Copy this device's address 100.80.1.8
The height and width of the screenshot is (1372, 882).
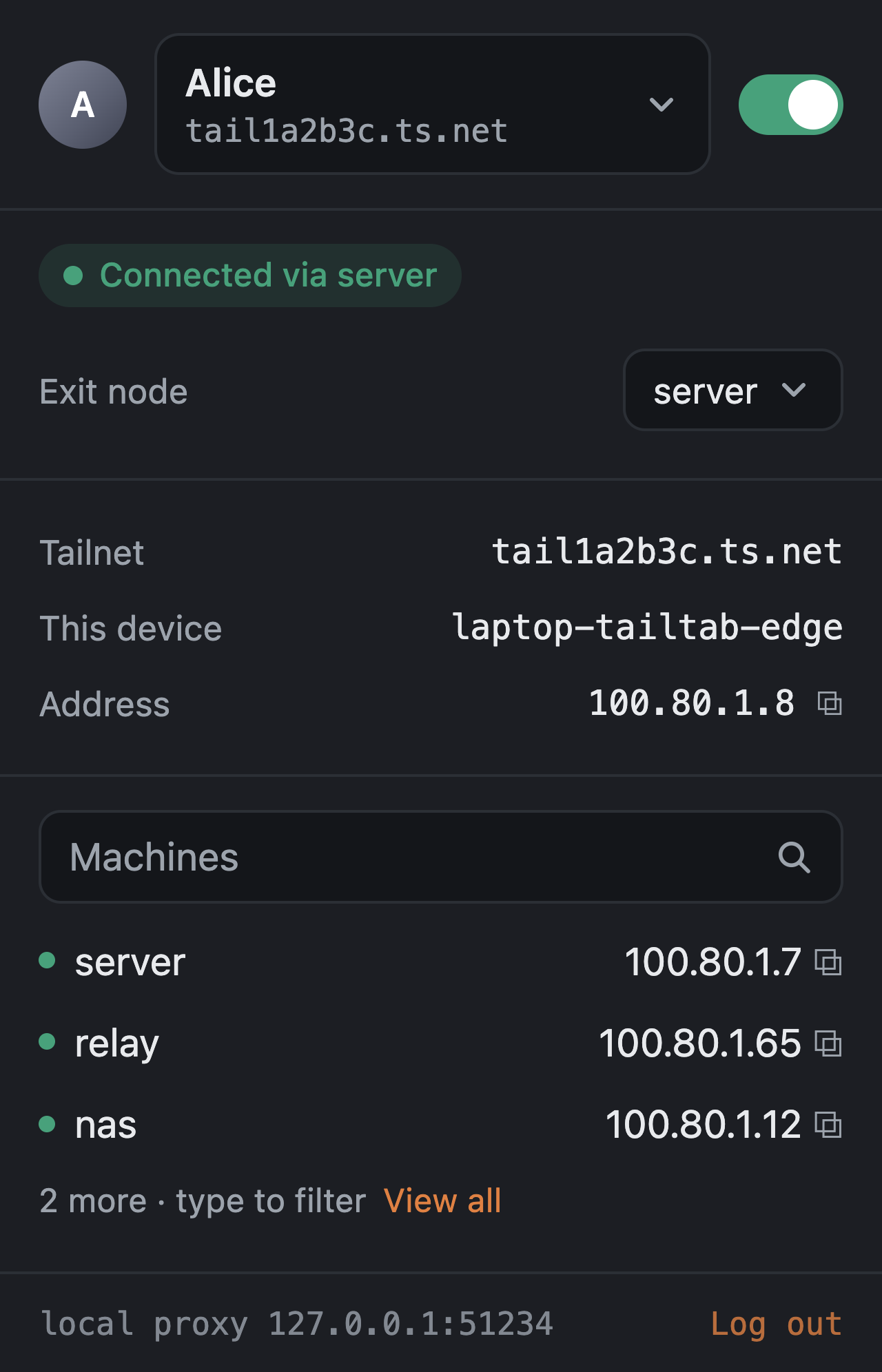click(x=830, y=703)
